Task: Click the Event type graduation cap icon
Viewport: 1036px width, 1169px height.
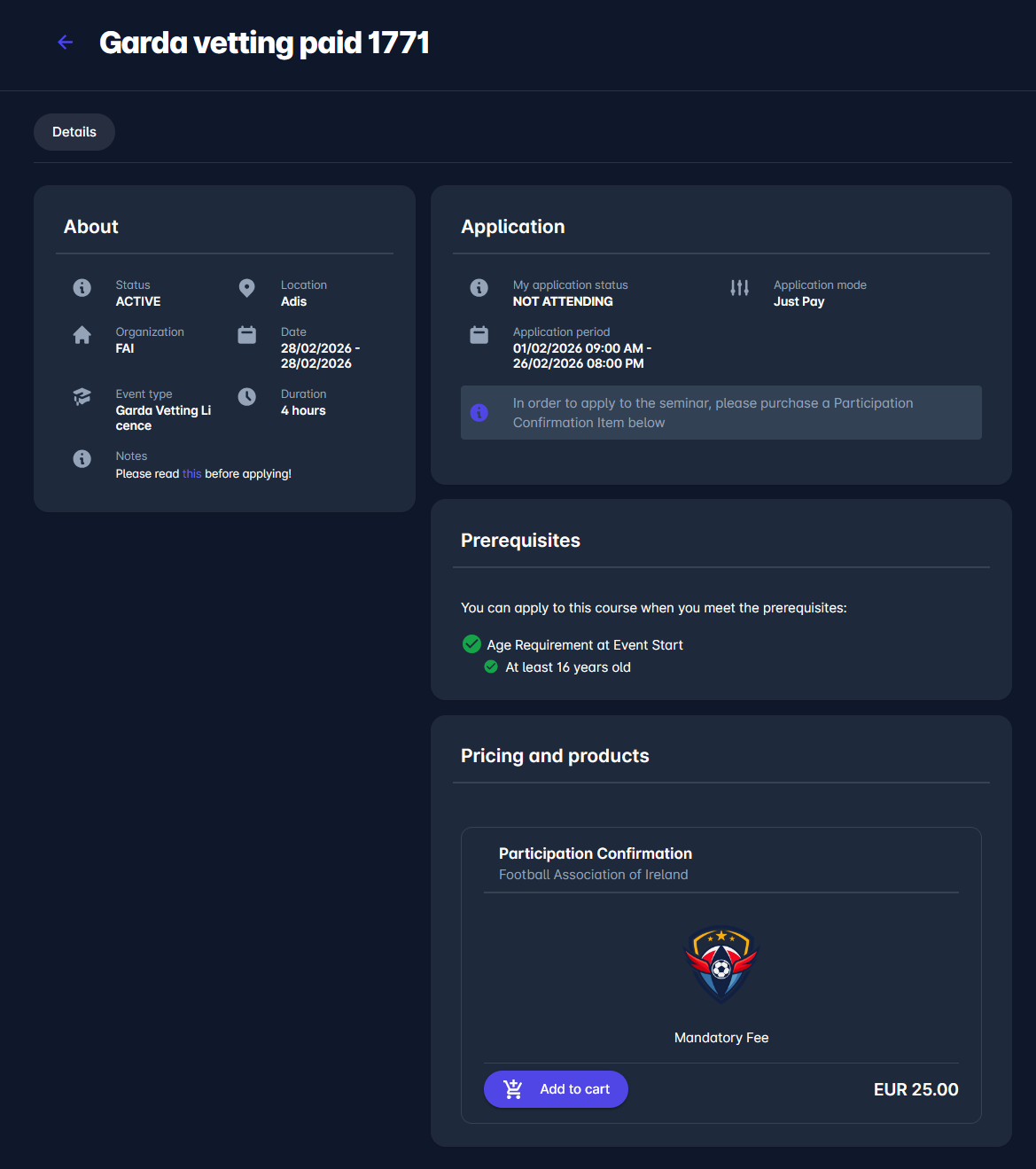Action: (x=82, y=397)
